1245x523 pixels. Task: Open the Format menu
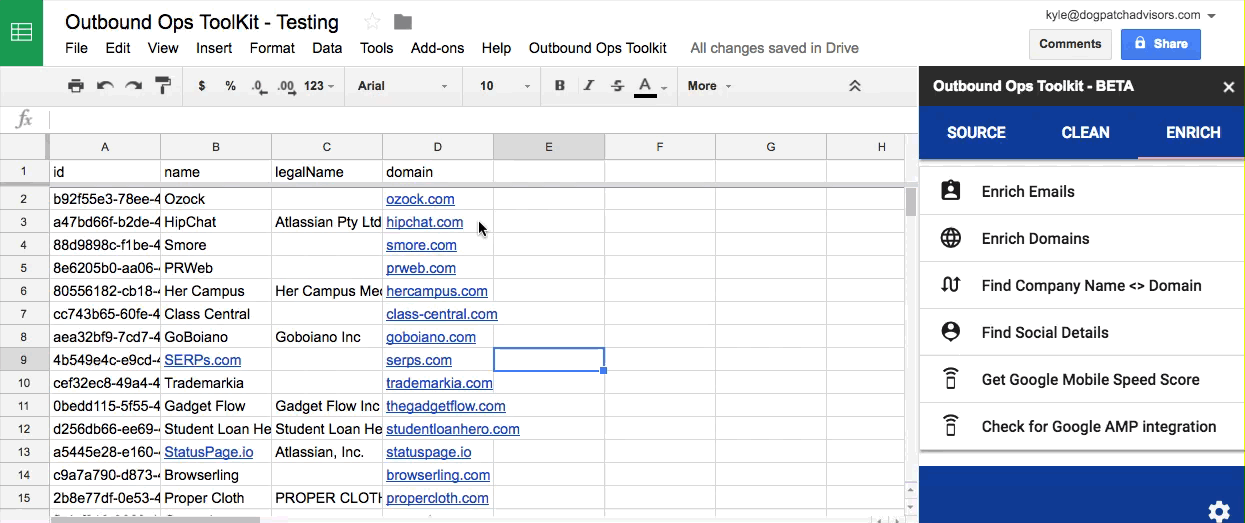pyautogui.click(x=272, y=48)
